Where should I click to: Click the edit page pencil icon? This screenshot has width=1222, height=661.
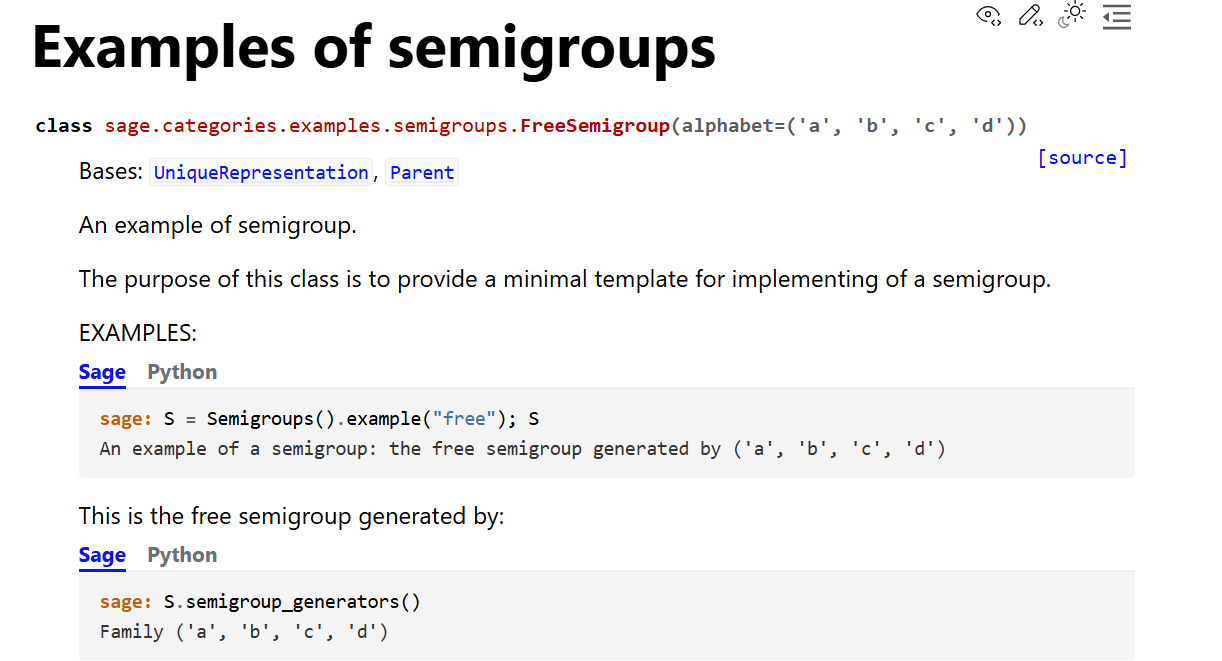1030,15
